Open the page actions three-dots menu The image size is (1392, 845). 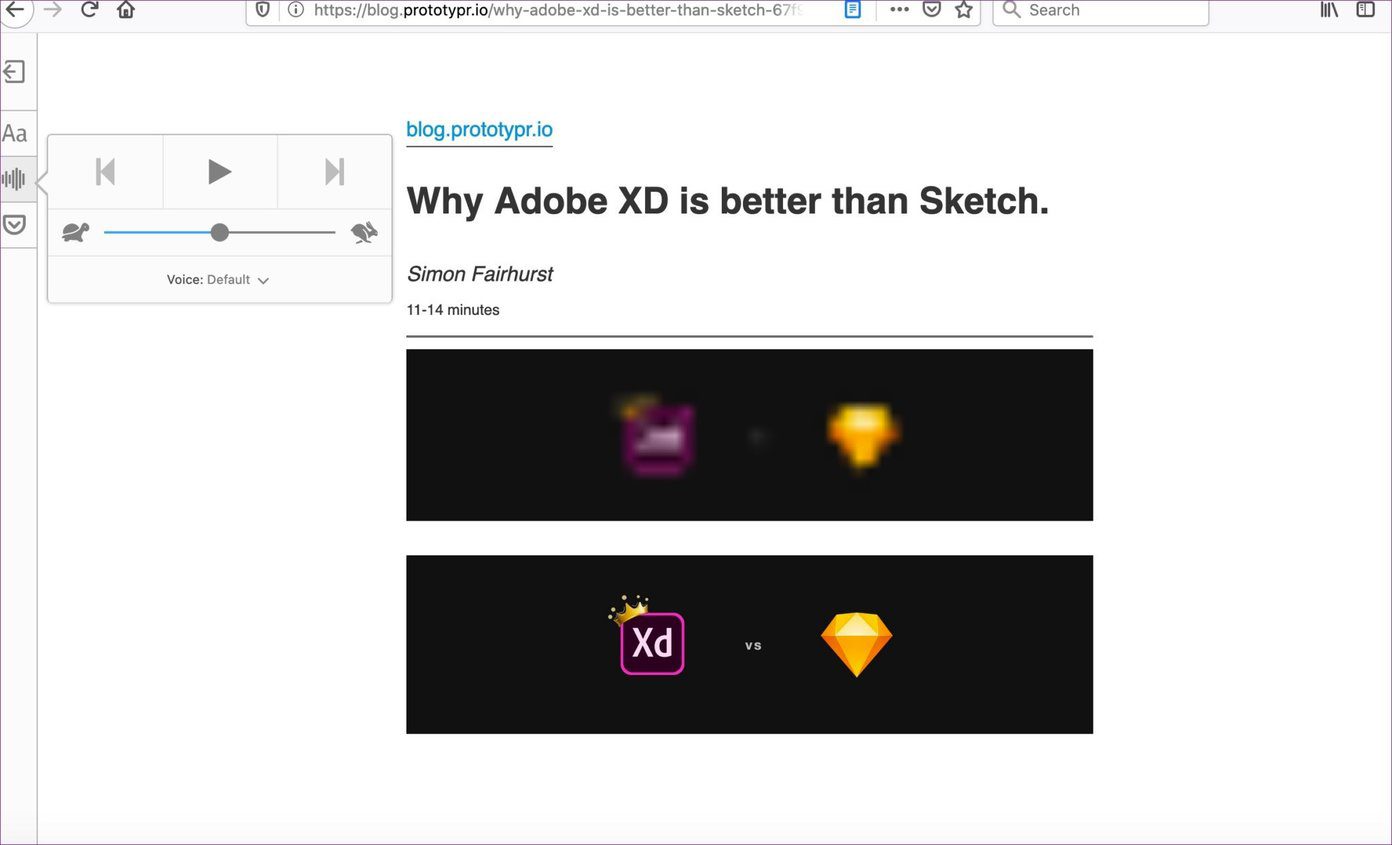[900, 10]
